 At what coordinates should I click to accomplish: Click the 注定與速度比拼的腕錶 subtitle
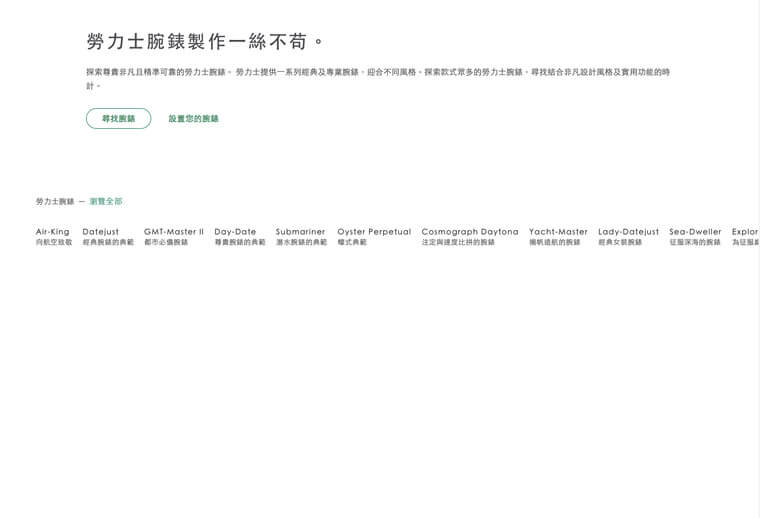[x=458, y=243]
